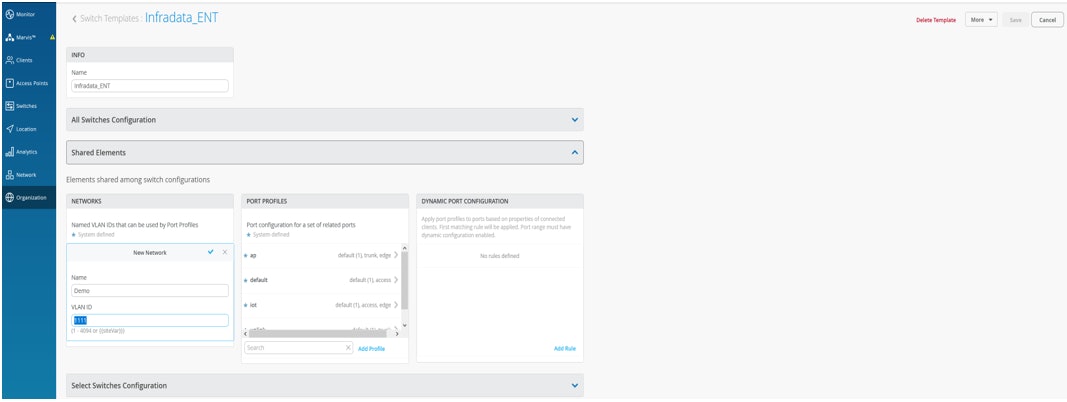
Task: Open the More dropdown menu
Action: click(x=980, y=20)
